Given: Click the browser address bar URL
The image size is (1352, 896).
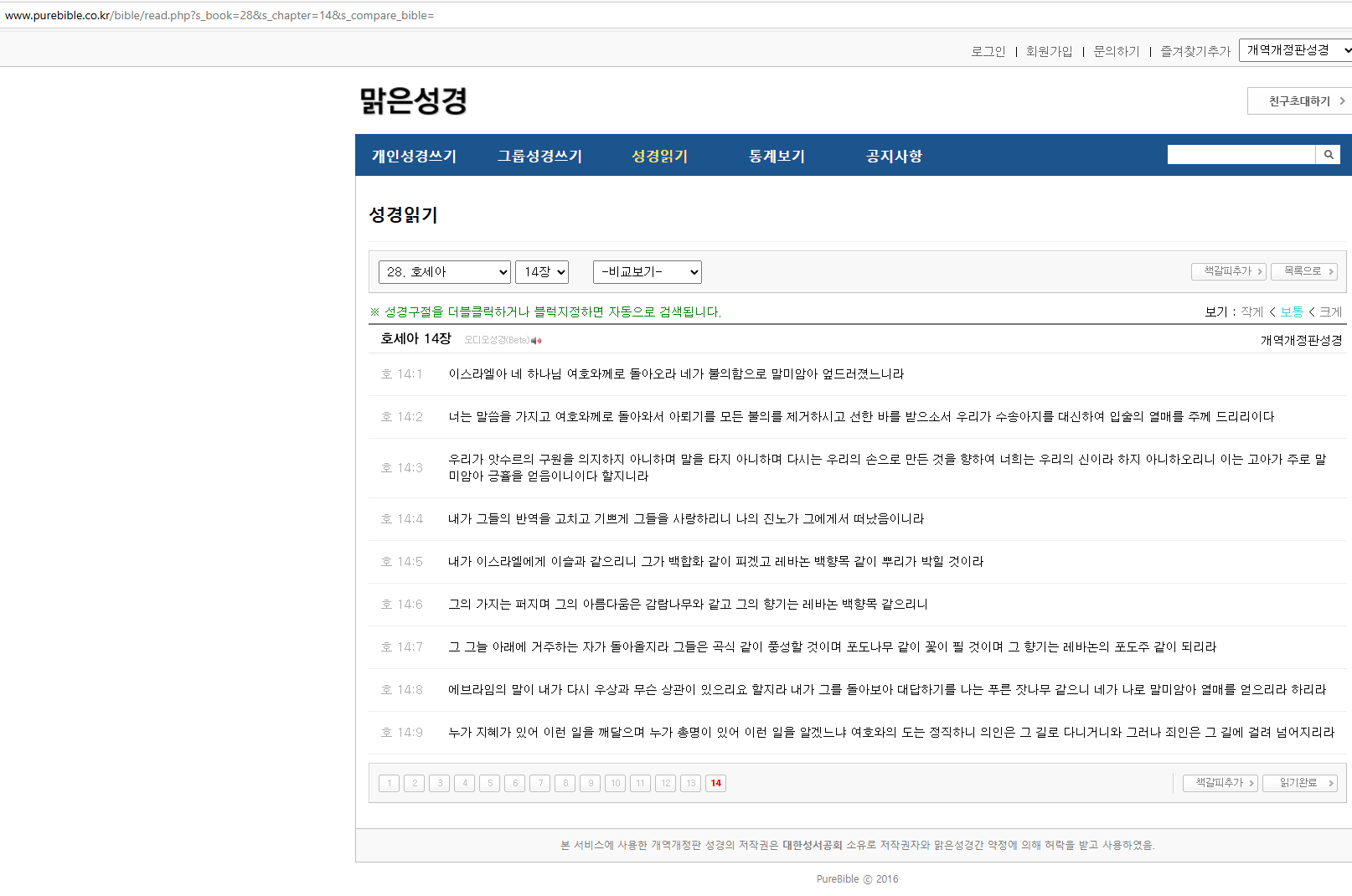Looking at the screenshot, I should pos(219,15).
